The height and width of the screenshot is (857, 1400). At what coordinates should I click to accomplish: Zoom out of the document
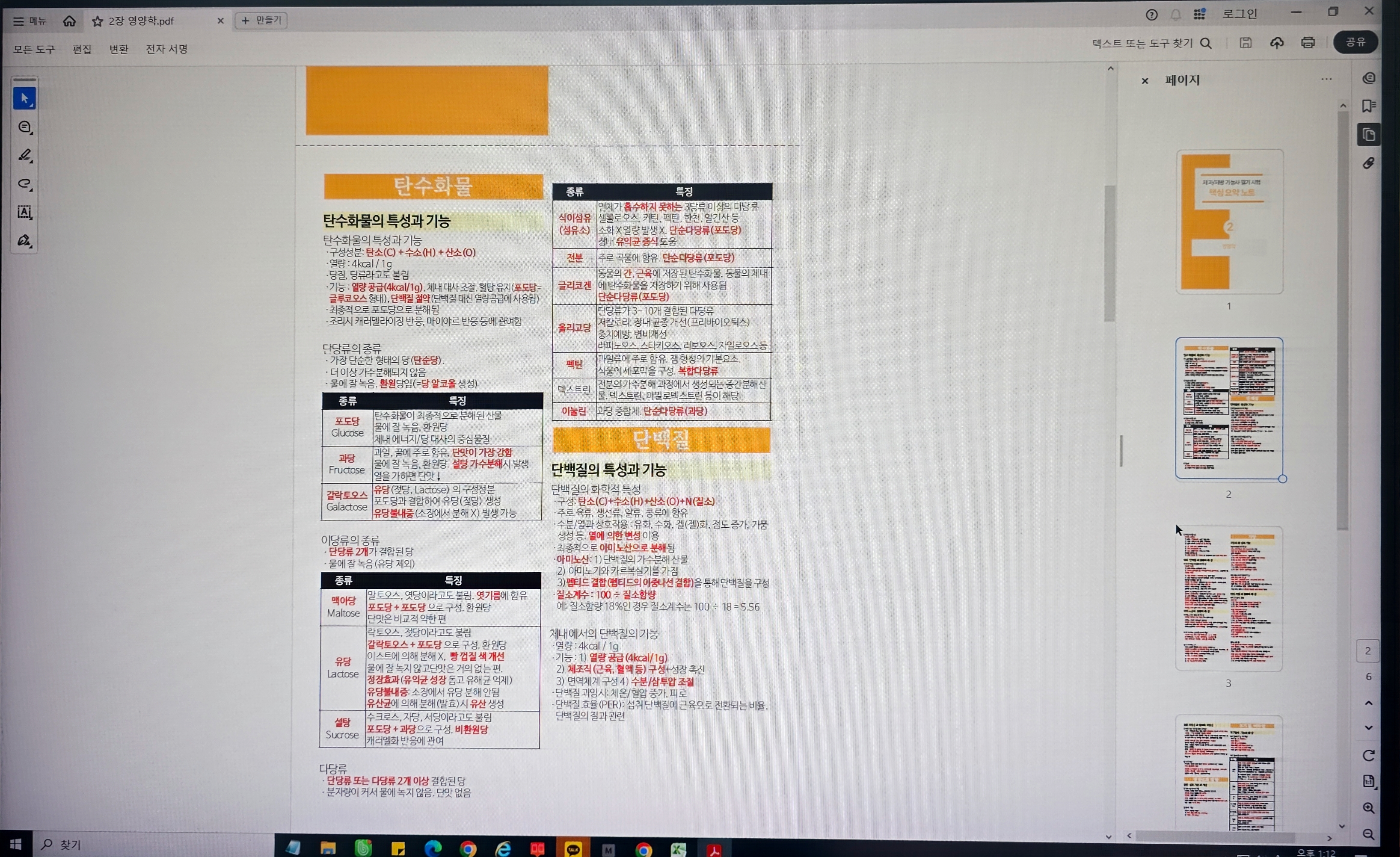(1368, 834)
